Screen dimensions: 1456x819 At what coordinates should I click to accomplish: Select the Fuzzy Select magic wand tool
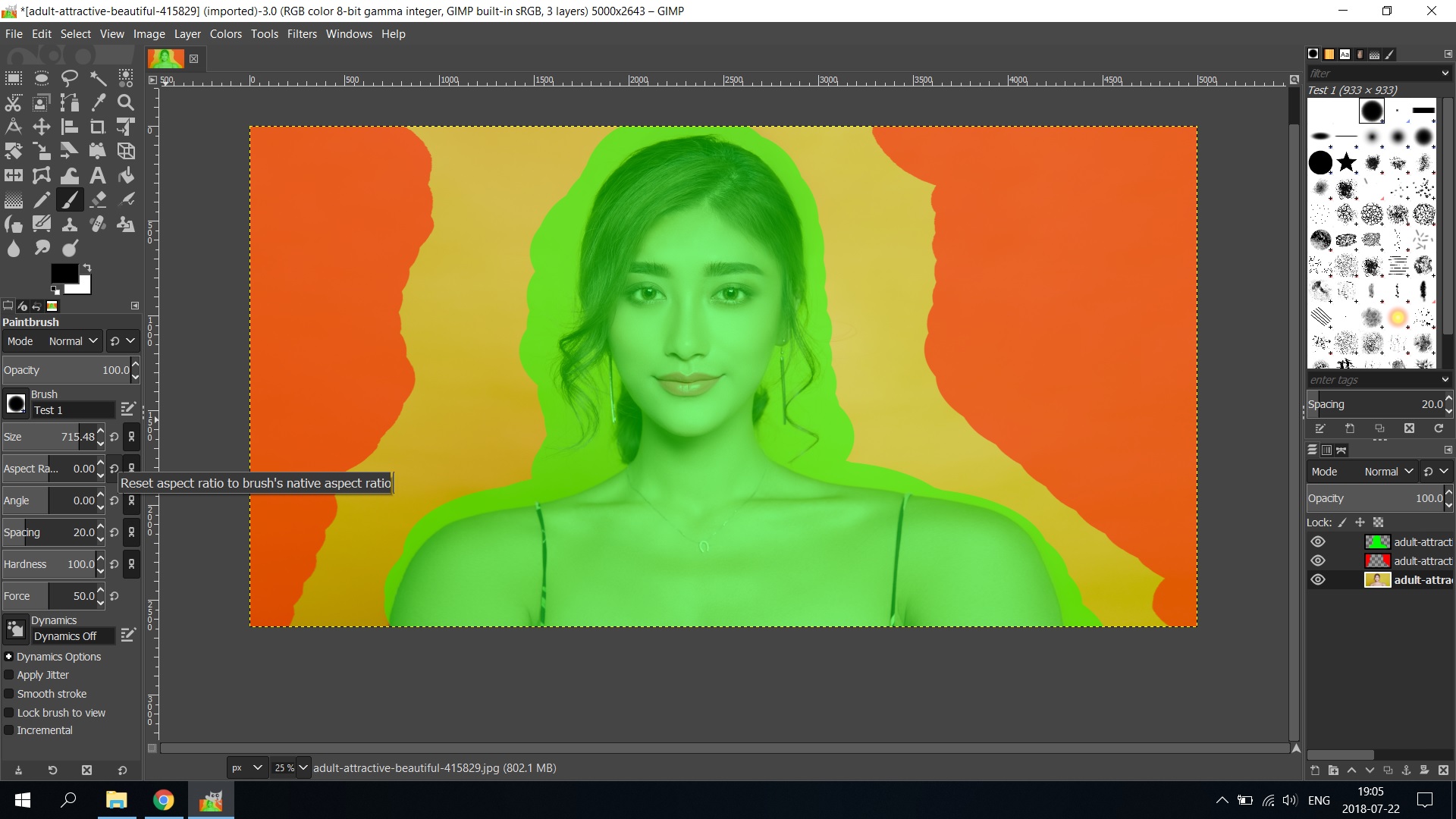tap(98, 78)
